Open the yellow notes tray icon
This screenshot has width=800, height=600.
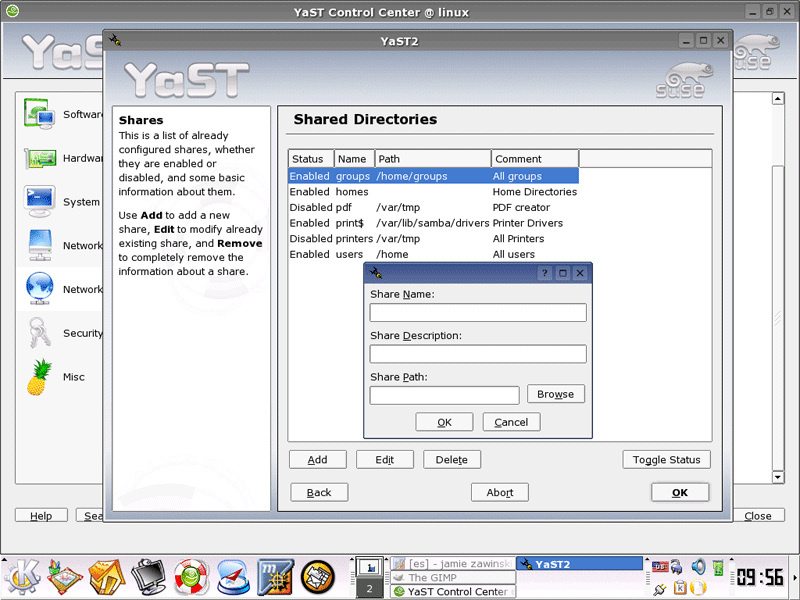[x=698, y=588]
